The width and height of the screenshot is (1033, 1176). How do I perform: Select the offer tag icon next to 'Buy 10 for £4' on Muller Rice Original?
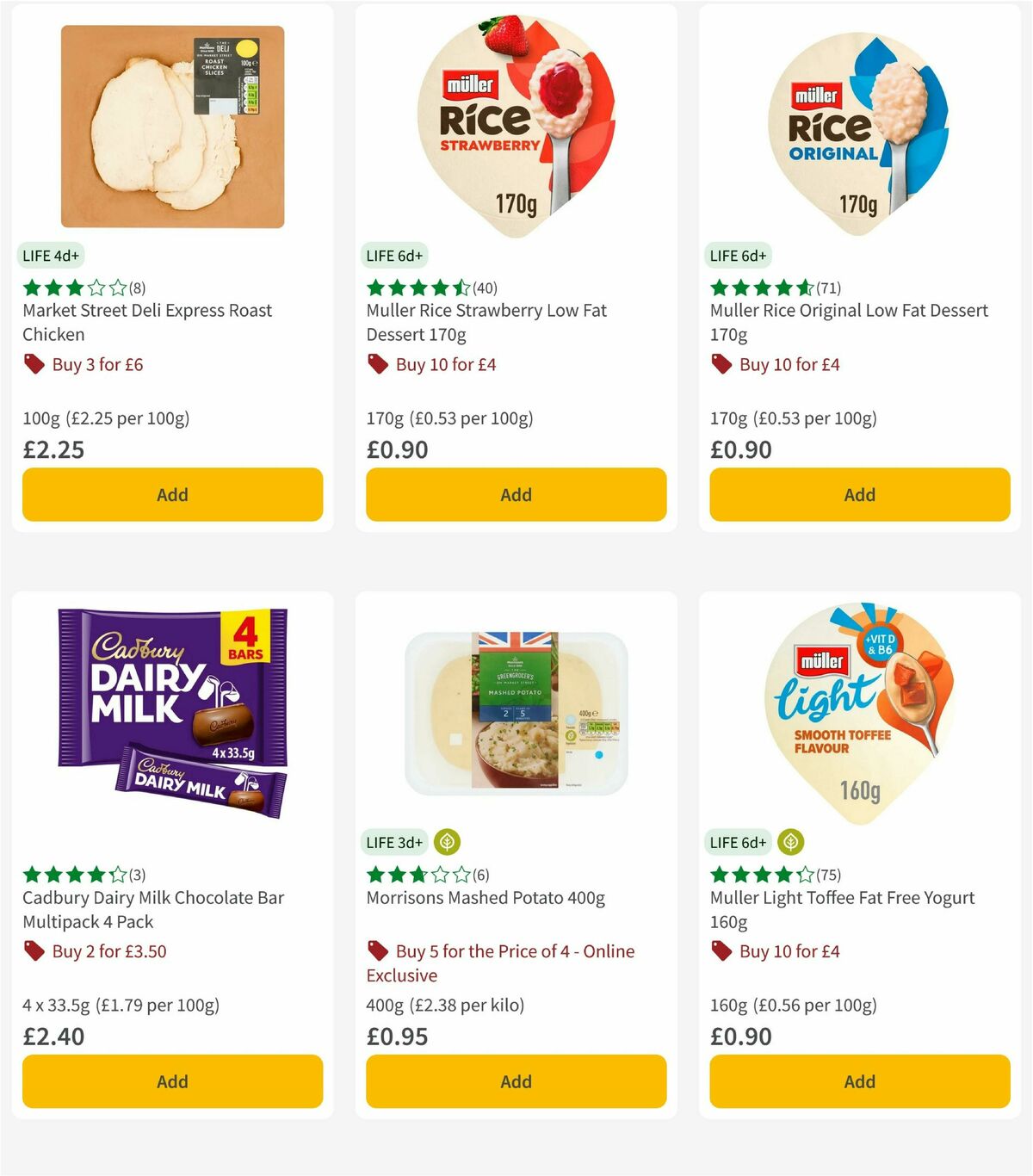click(x=721, y=364)
